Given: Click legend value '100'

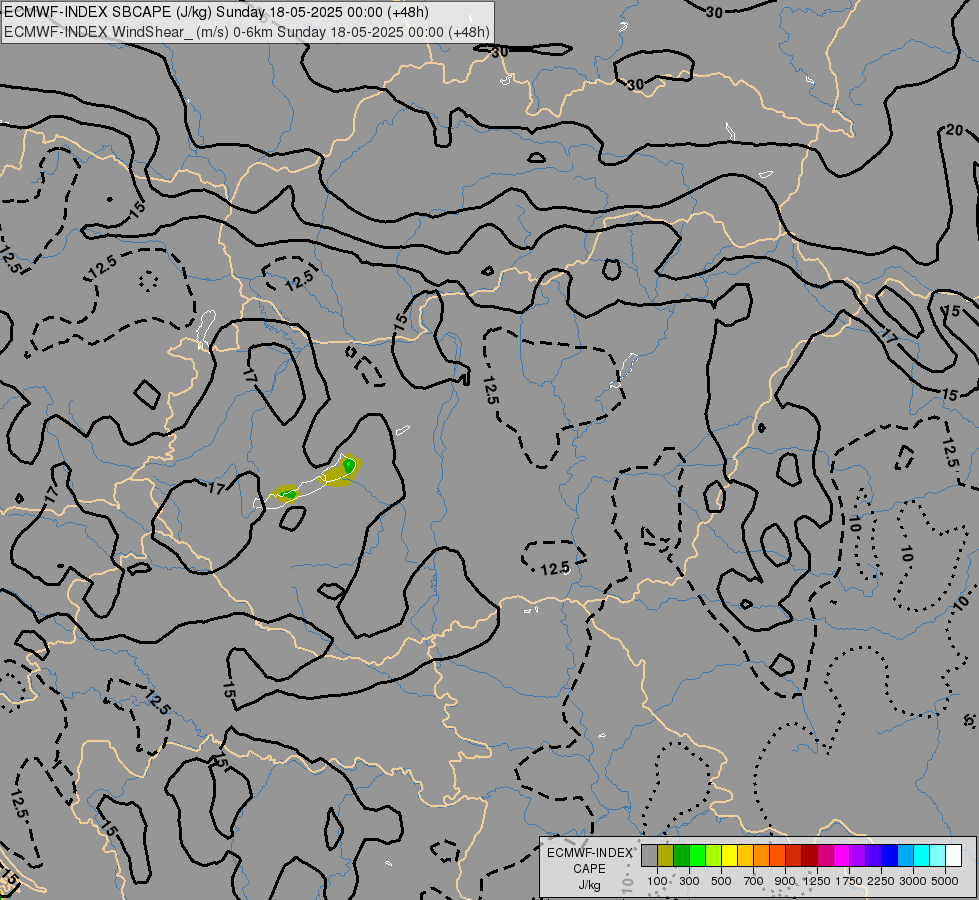Looking at the screenshot, I should point(657,881).
